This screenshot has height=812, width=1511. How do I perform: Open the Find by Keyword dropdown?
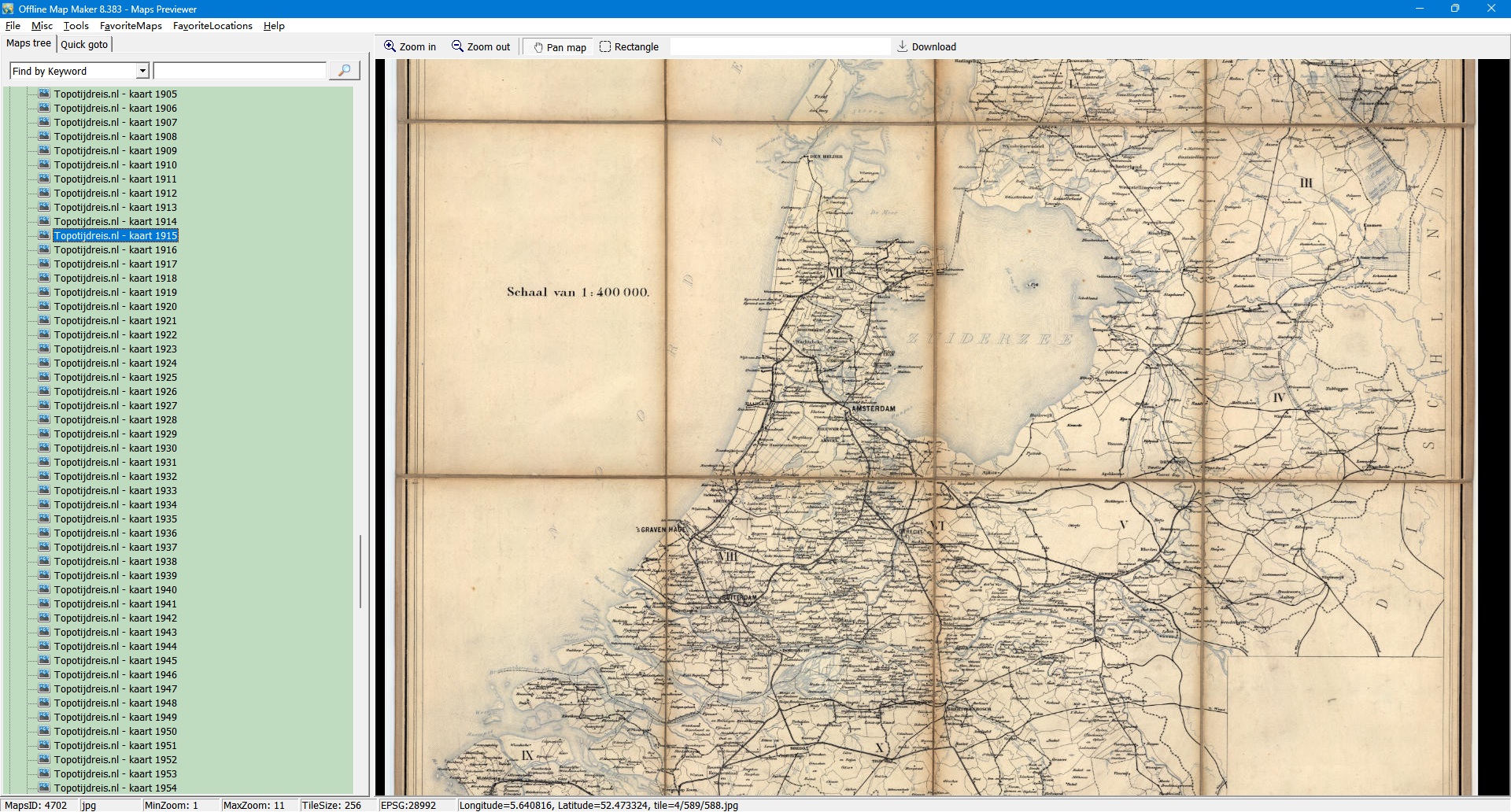(142, 71)
